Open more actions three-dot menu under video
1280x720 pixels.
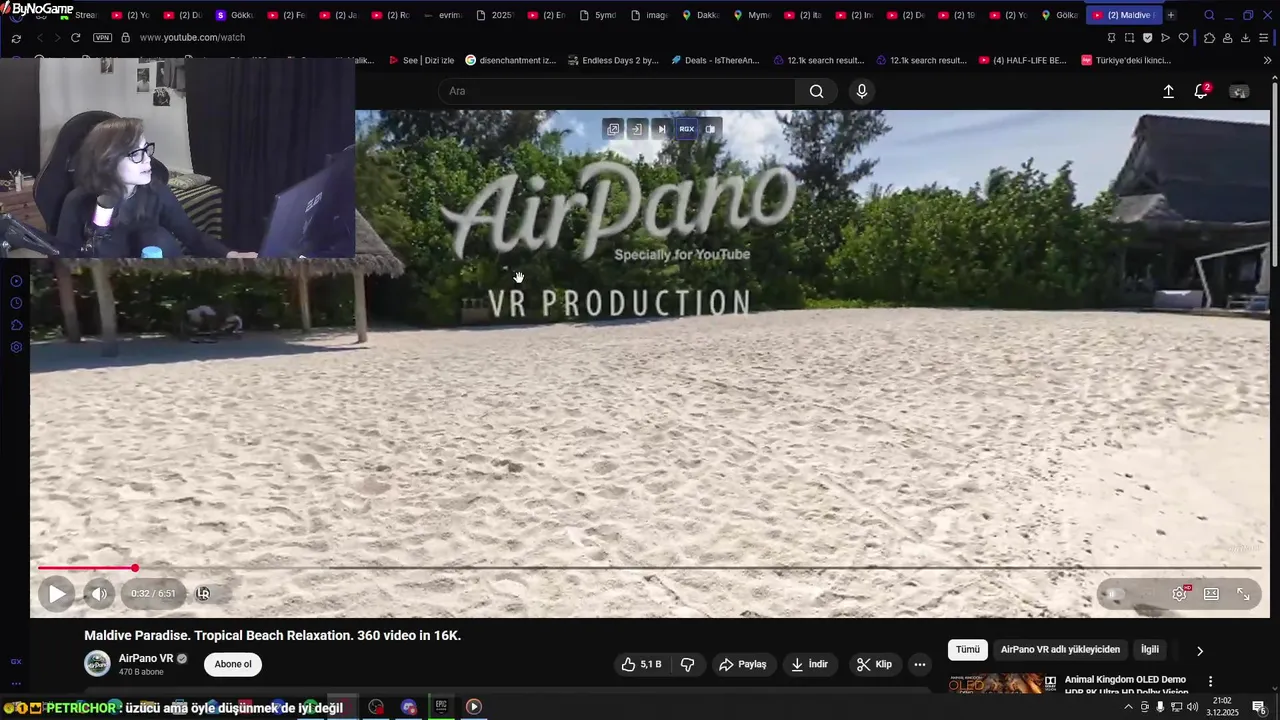(919, 664)
